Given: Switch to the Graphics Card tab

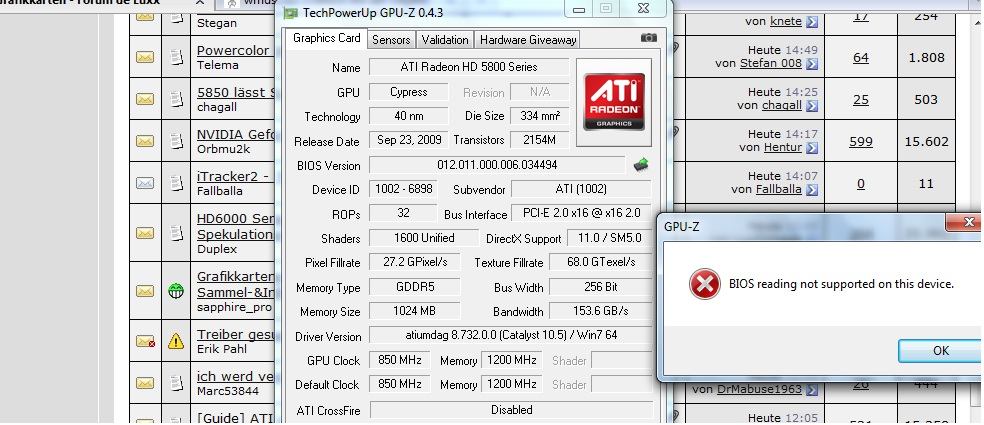Looking at the screenshot, I should tap(326, 38).
